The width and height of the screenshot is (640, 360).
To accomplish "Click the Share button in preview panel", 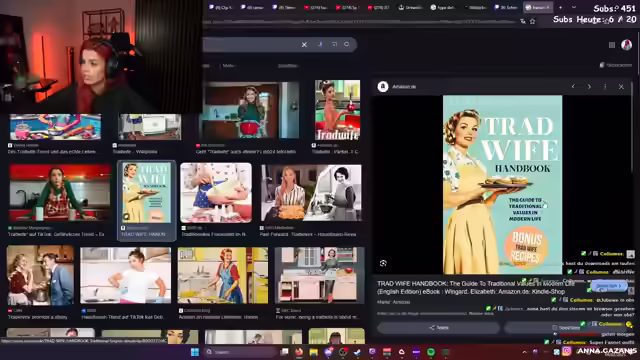I will pos(439,327).
